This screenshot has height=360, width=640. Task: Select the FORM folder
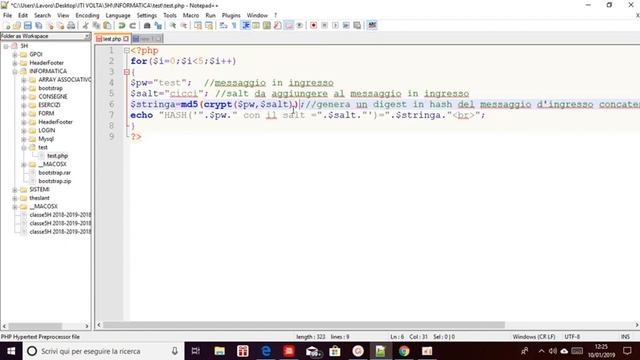point(46,113)
